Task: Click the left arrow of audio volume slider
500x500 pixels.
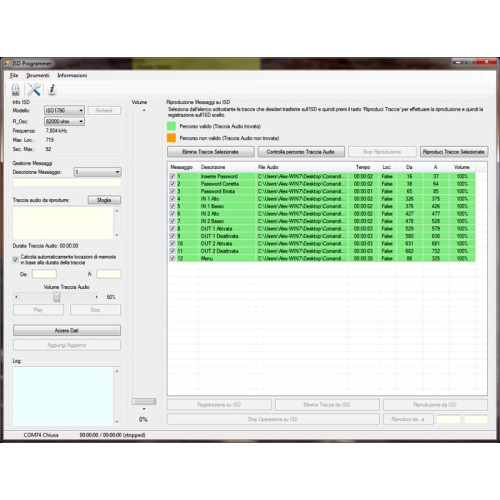Action: click(16, 297)
